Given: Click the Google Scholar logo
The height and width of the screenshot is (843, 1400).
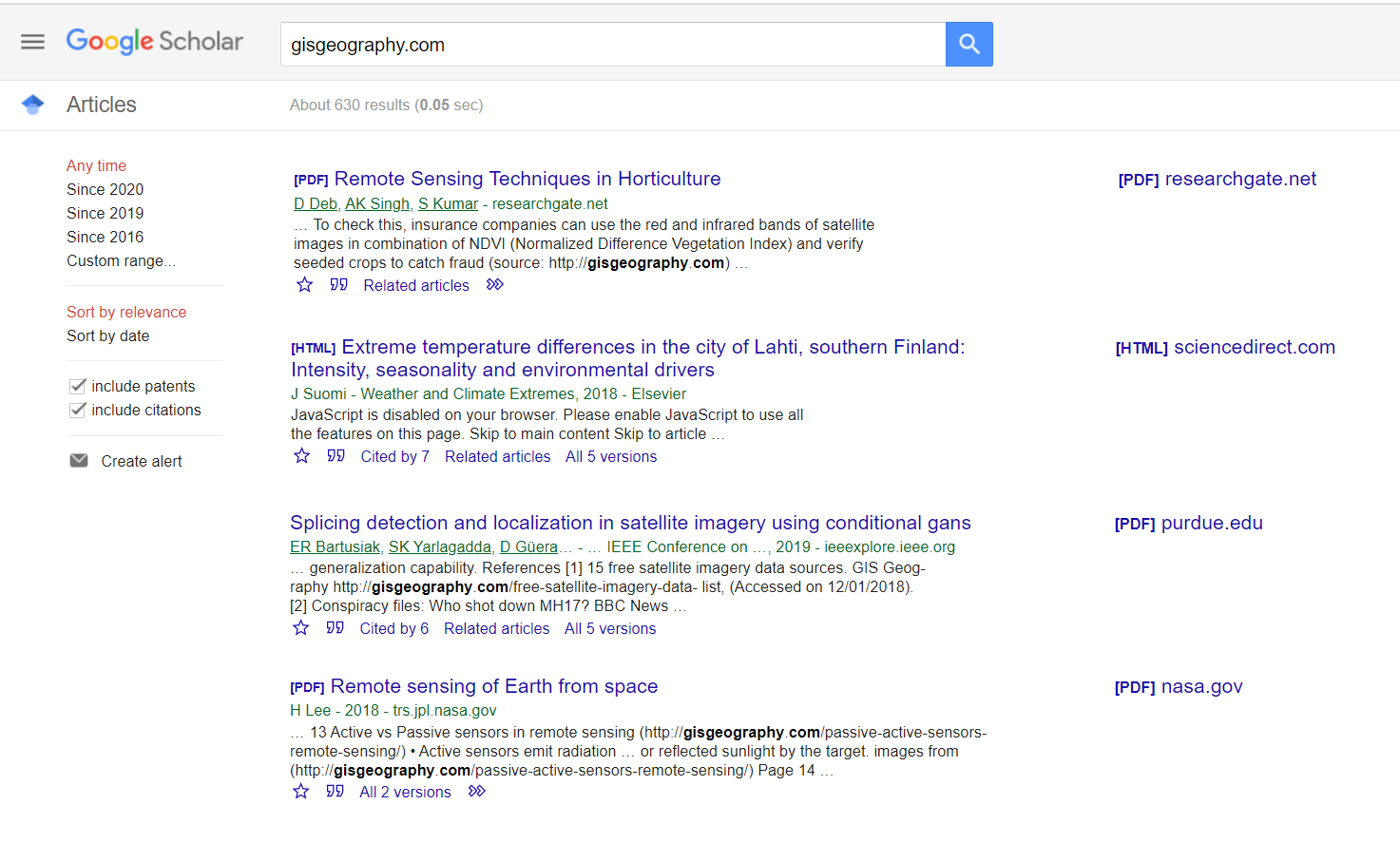Looking at the screenshot, I should pyautogui.click(x=155, y=42).
